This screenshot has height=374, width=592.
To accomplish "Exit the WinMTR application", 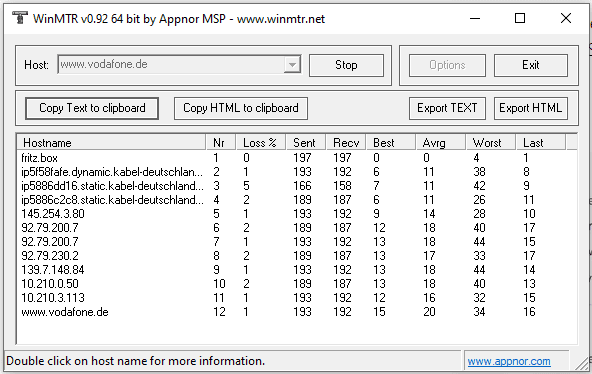I will (530, 65).
